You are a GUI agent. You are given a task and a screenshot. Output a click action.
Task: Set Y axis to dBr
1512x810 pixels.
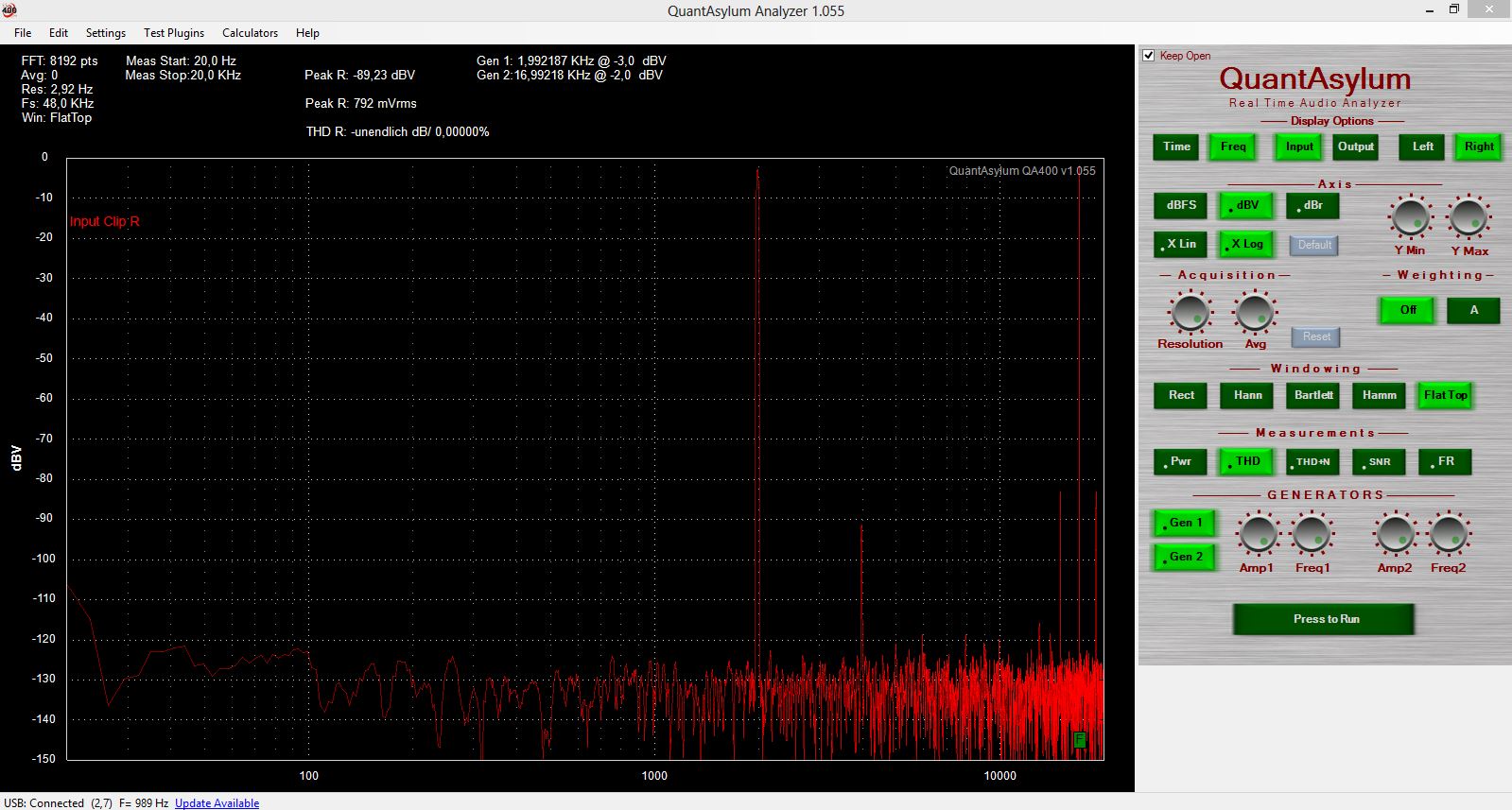click(1312, 205)
